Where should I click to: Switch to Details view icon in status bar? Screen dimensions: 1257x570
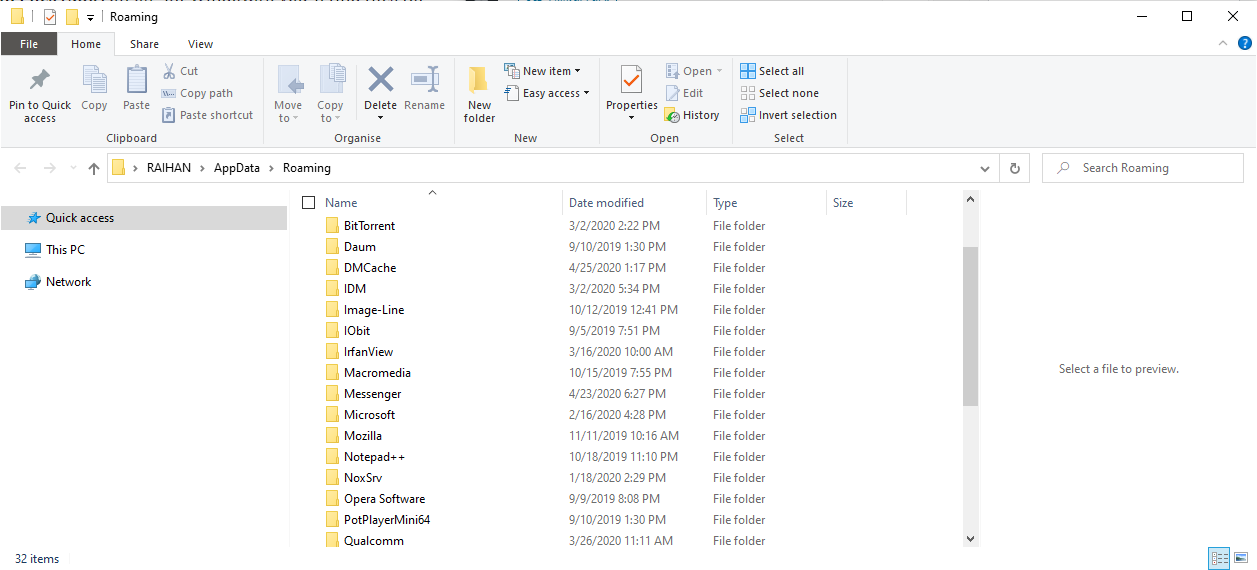1219,558
